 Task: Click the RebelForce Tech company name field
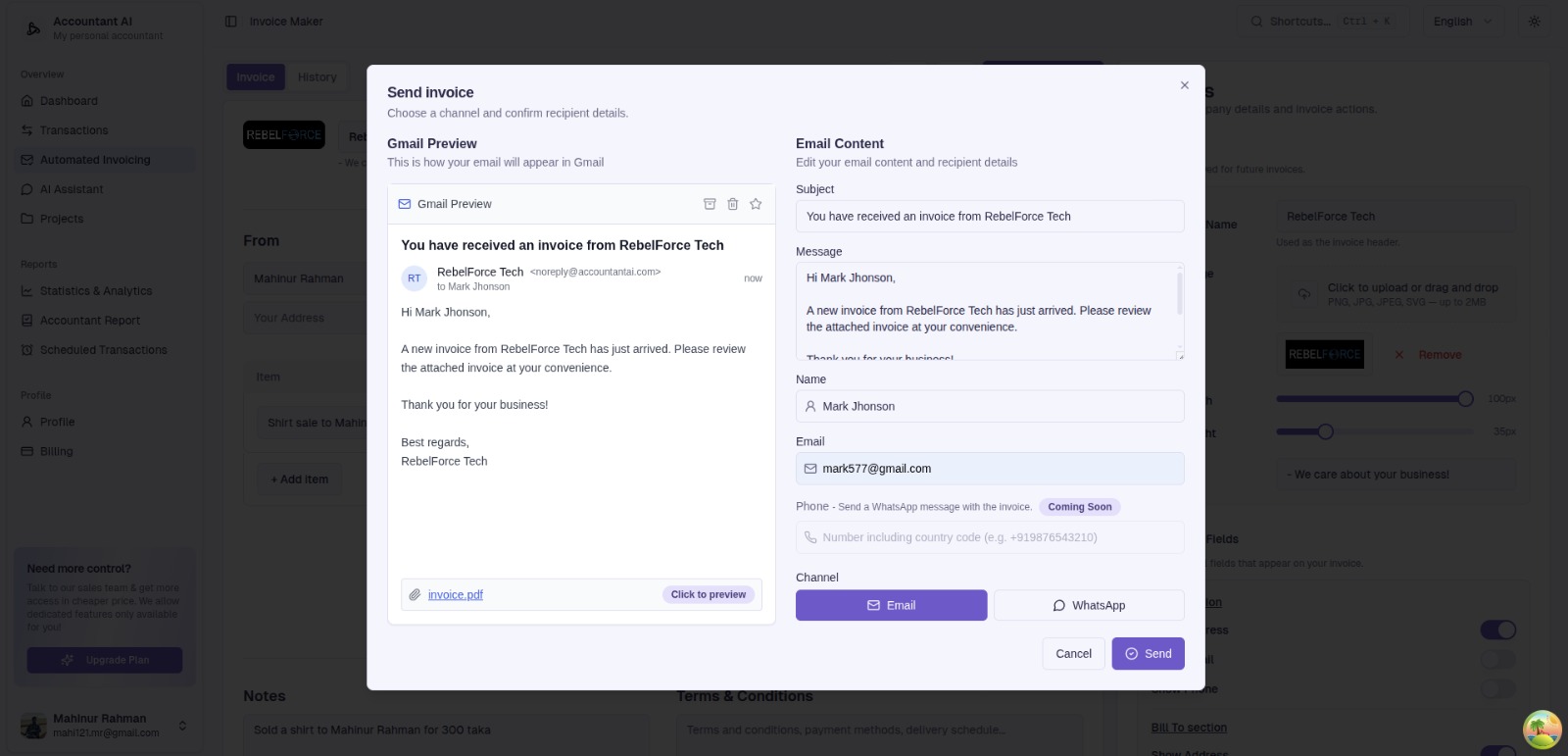pyautogui.click(x=1396, y=217)
